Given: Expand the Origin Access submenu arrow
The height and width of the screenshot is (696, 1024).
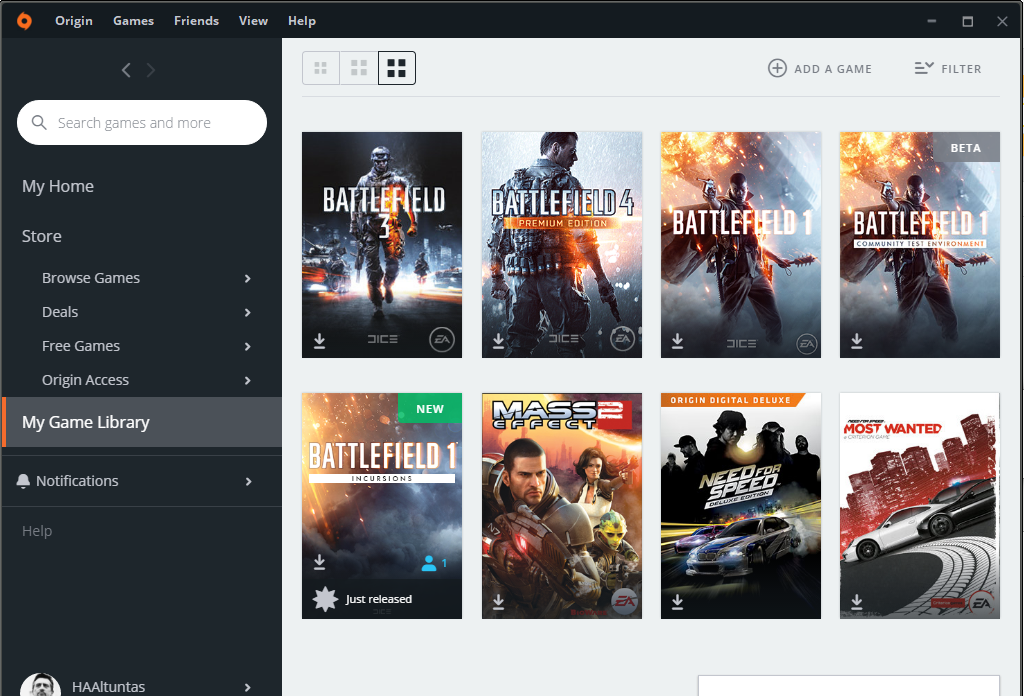Looking at the screenshot, I should point(248,380).
